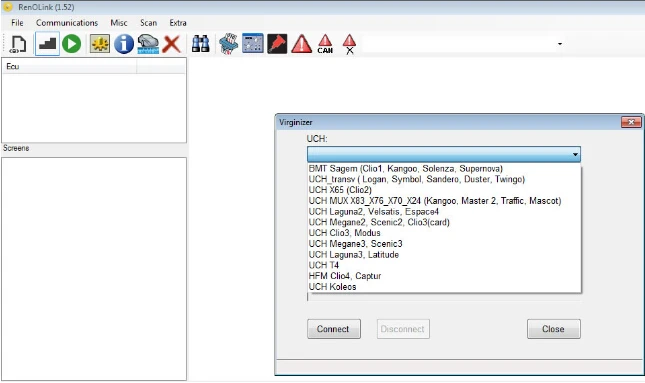Click the Connect button
Screen dimensions: 645x383
(334, 329)
